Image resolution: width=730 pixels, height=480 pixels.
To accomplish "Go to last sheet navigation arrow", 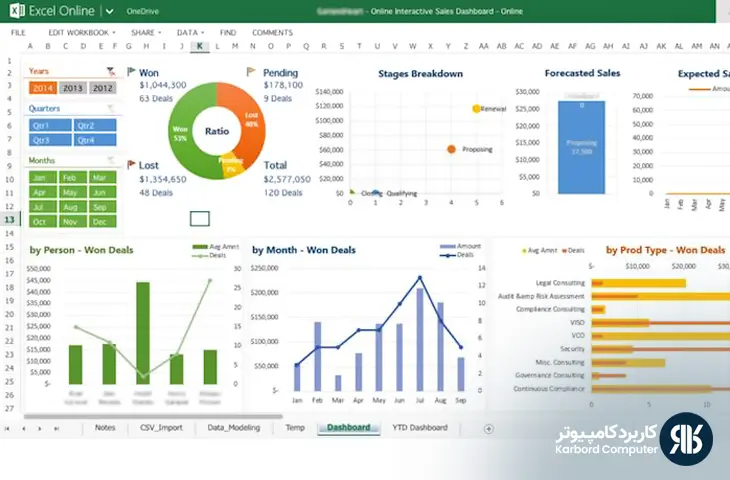I will tap(56, 428).
